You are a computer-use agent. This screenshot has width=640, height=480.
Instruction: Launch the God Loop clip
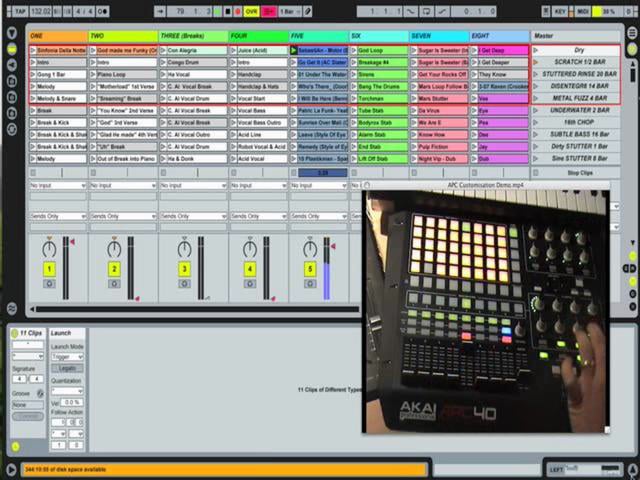coord(354,51)
